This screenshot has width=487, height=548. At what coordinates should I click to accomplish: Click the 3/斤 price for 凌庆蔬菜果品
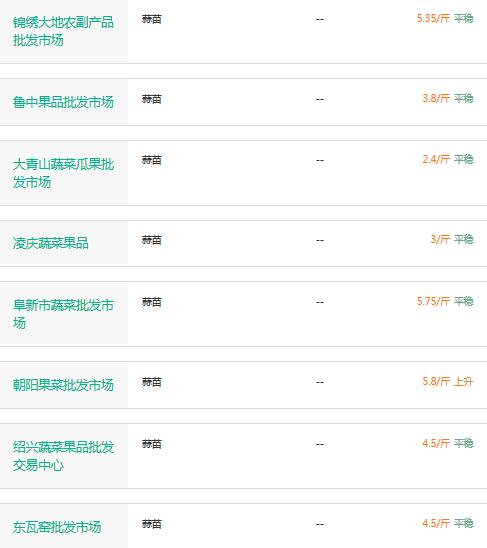[440, 239]
